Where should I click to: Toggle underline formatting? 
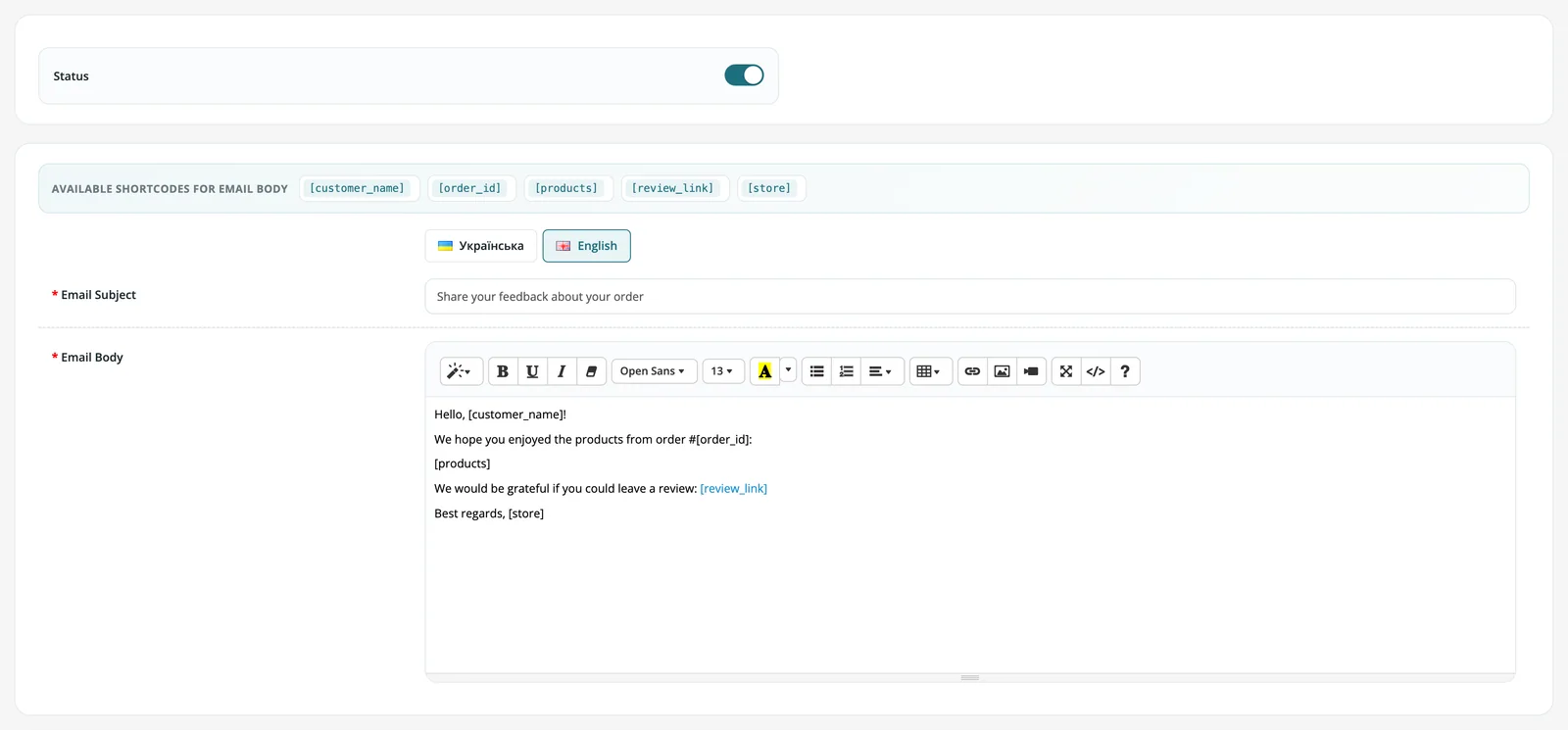(x=532, y=371)
